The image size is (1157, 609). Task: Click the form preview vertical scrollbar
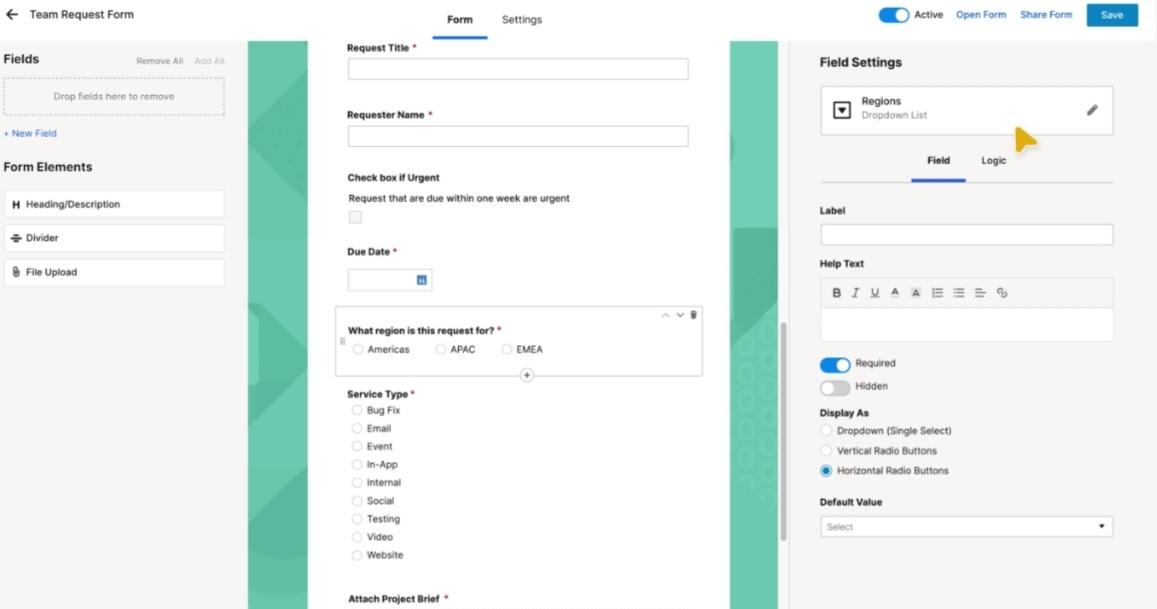click(x=783, y=432)
